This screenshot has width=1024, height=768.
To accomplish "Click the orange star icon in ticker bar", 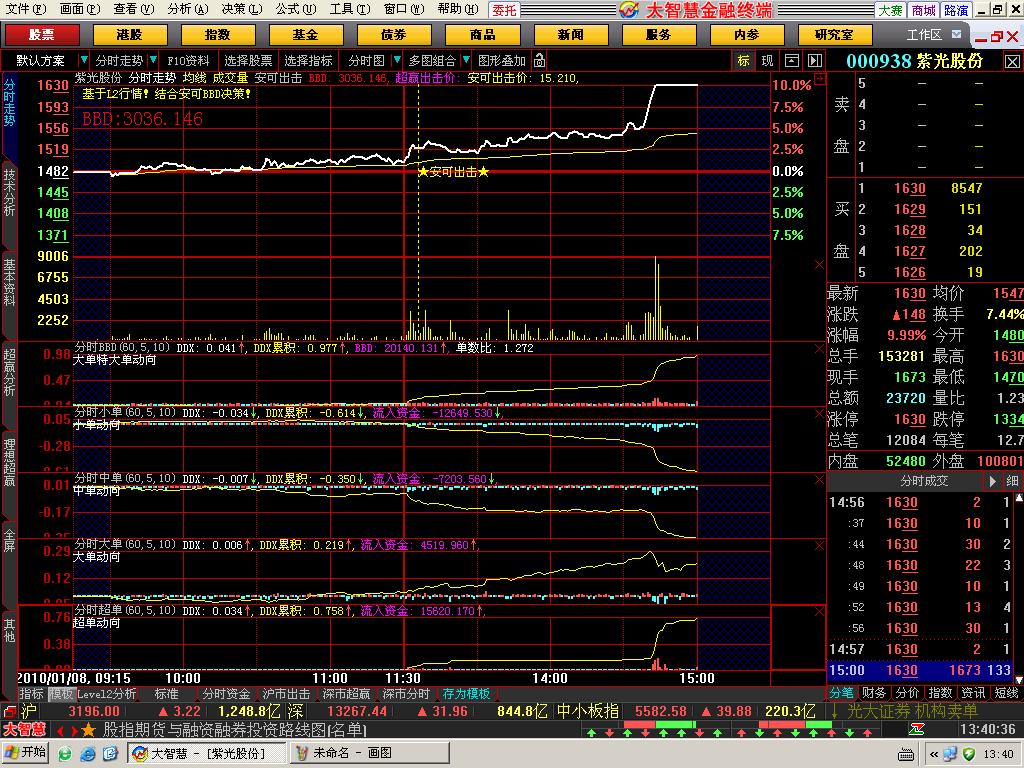I will tap(88, 730).
